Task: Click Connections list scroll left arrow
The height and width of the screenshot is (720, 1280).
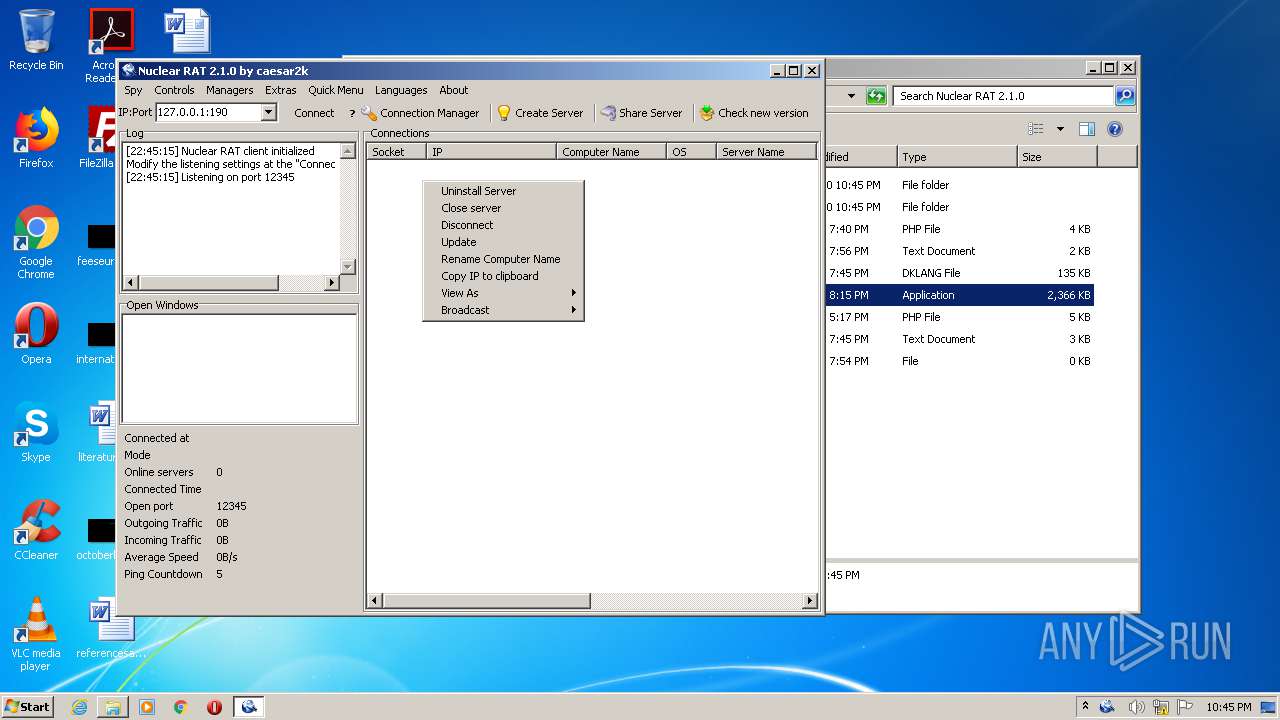Action: (375, 601)
